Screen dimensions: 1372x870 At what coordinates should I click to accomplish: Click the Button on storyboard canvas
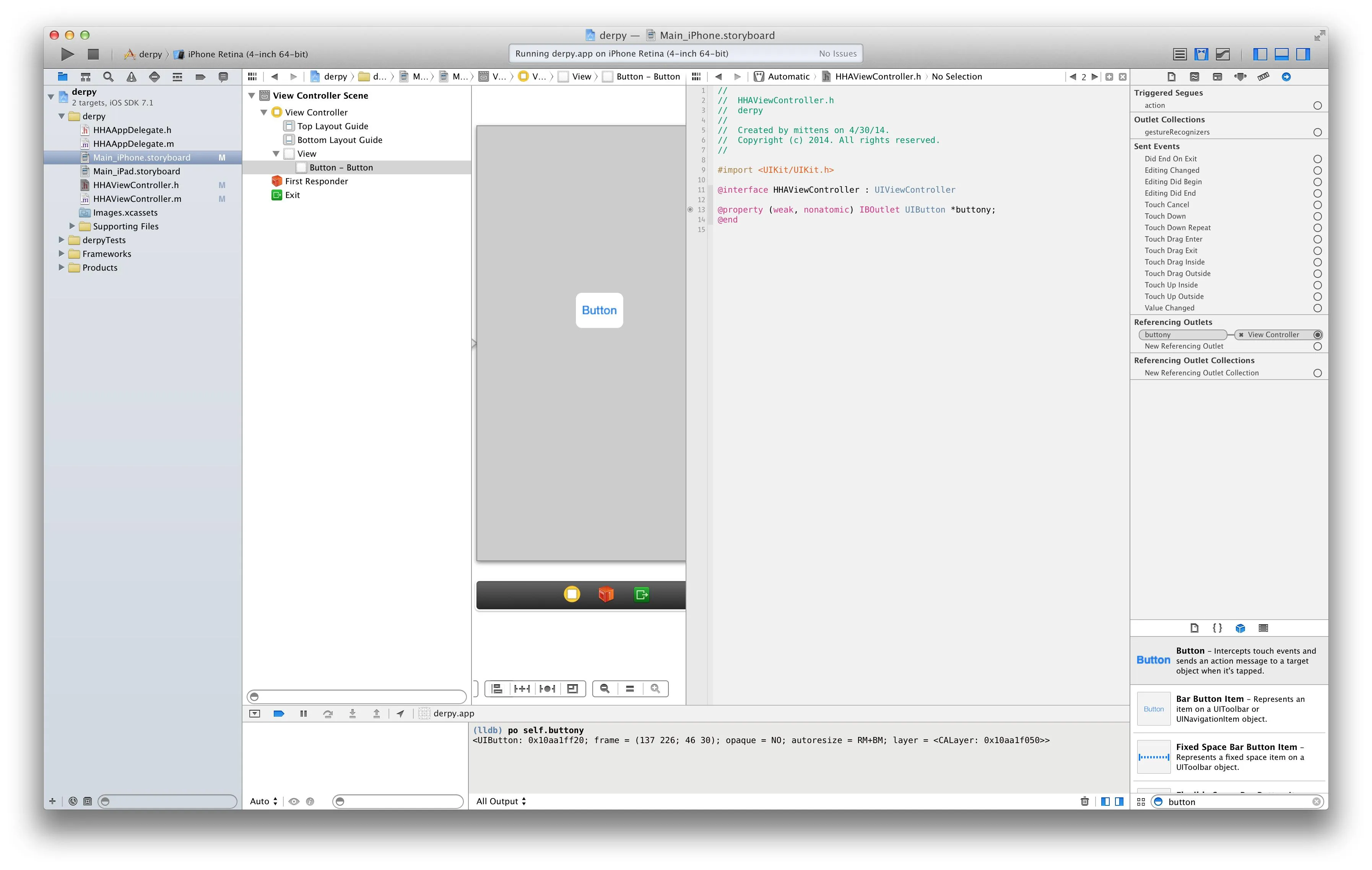coord(599,310)
